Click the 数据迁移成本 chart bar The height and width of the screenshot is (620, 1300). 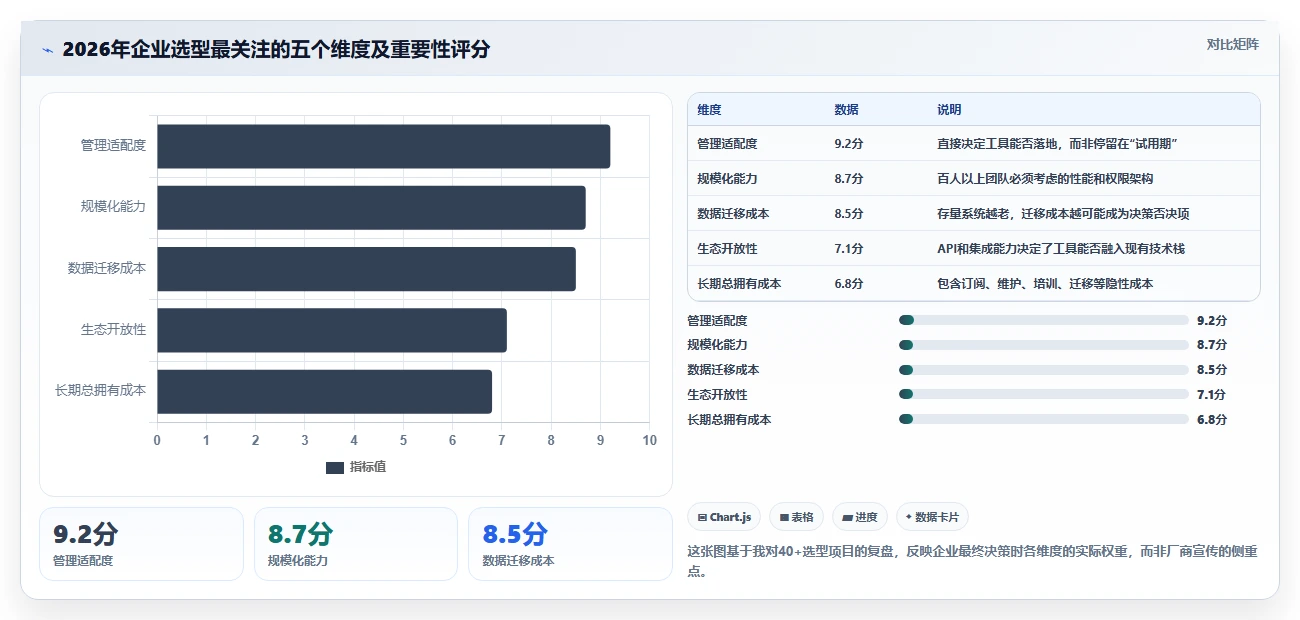pyautogui.click(x=366, y=269)
